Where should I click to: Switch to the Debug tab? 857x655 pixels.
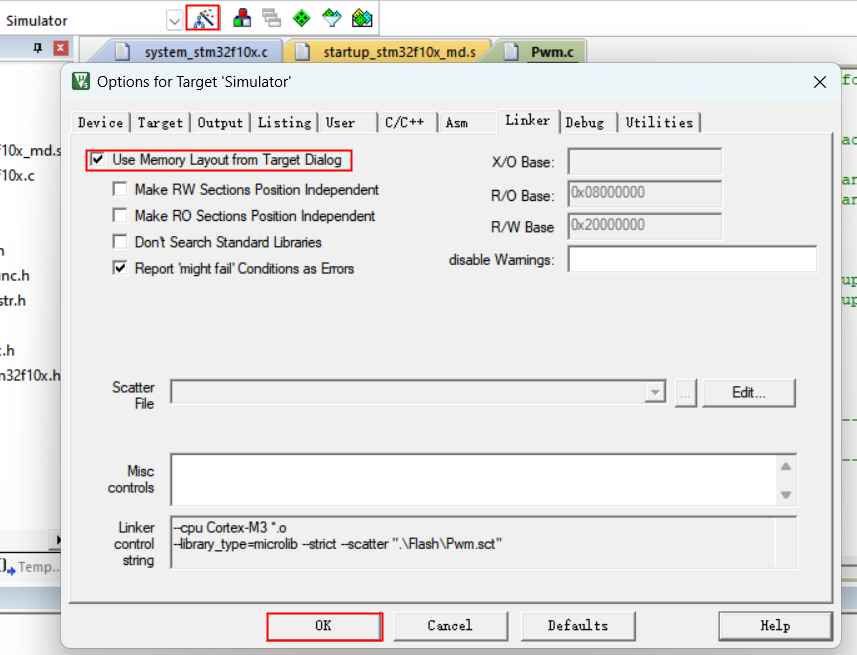[584, 122]
